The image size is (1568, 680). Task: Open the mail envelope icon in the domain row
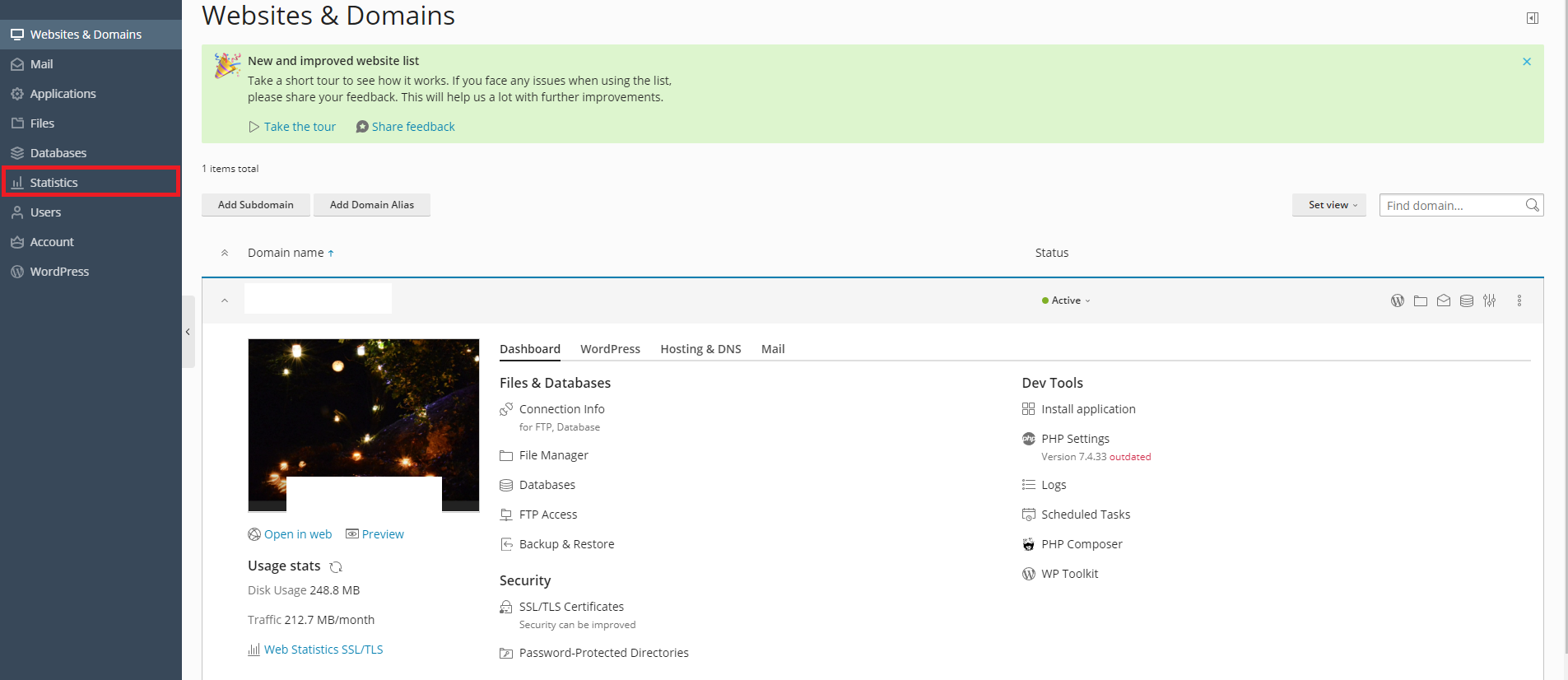click(1444, 300)
